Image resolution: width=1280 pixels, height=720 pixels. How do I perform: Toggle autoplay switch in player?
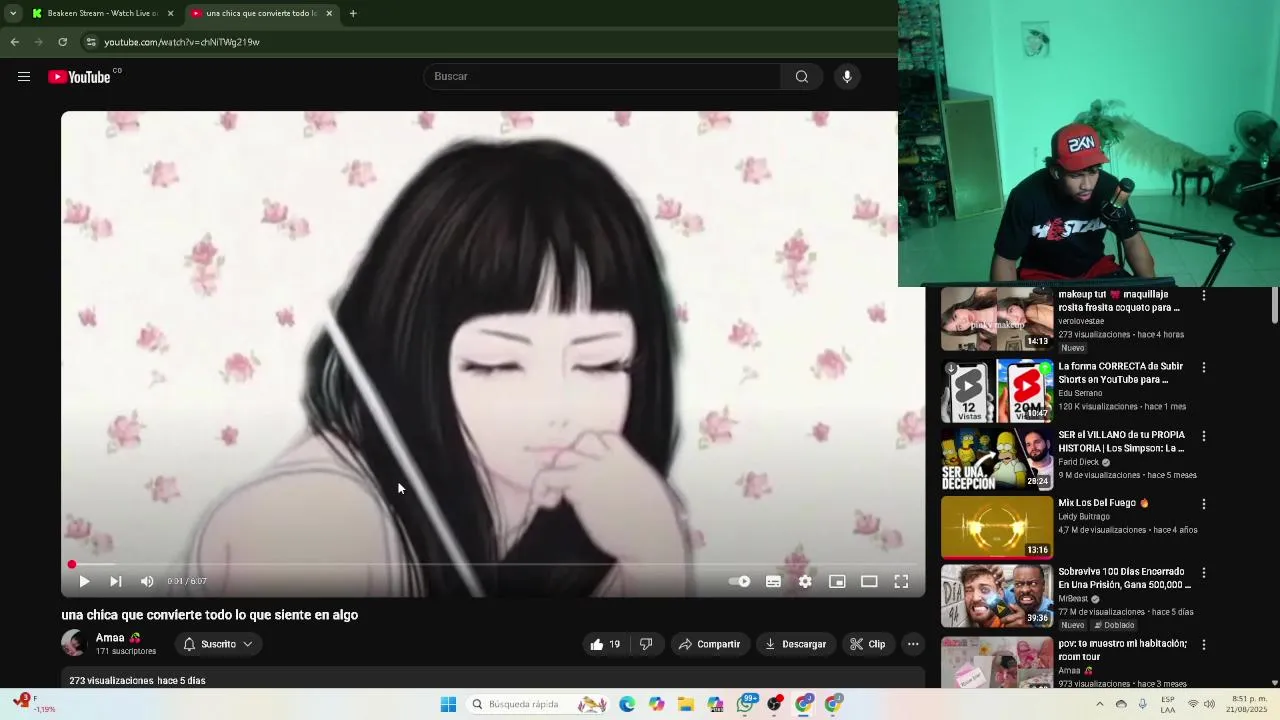coord(739,581)
